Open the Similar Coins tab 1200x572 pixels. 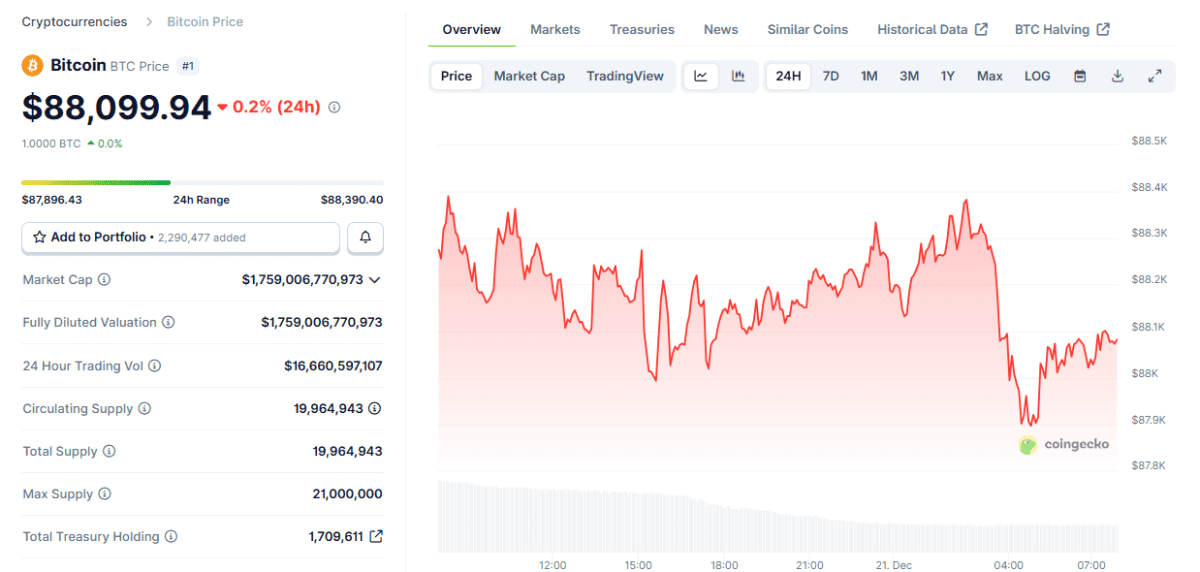pos(807,29)
